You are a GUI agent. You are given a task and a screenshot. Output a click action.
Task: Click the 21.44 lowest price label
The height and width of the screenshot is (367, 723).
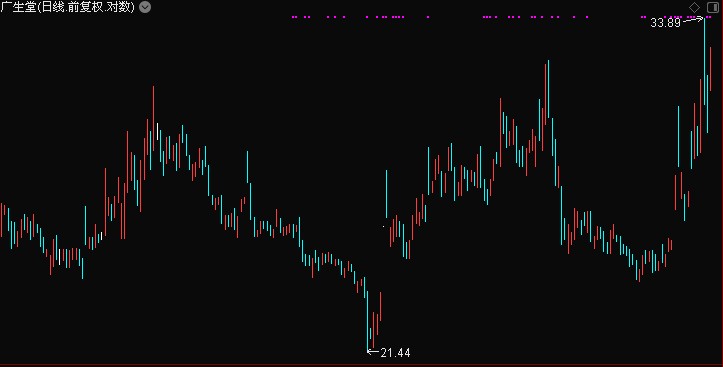click(x=395, y=353)
